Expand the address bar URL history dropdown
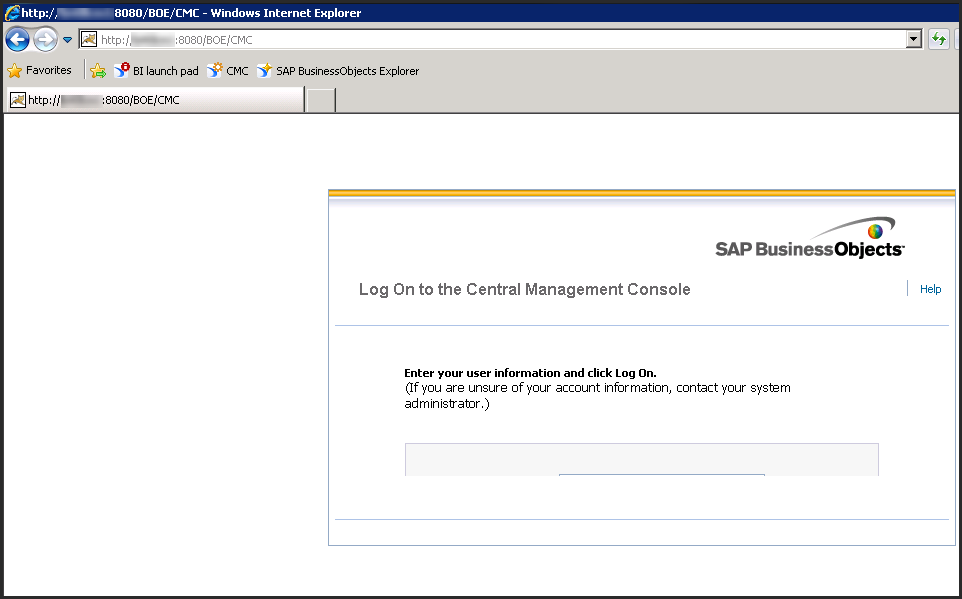962x599 pixels. 914,39
